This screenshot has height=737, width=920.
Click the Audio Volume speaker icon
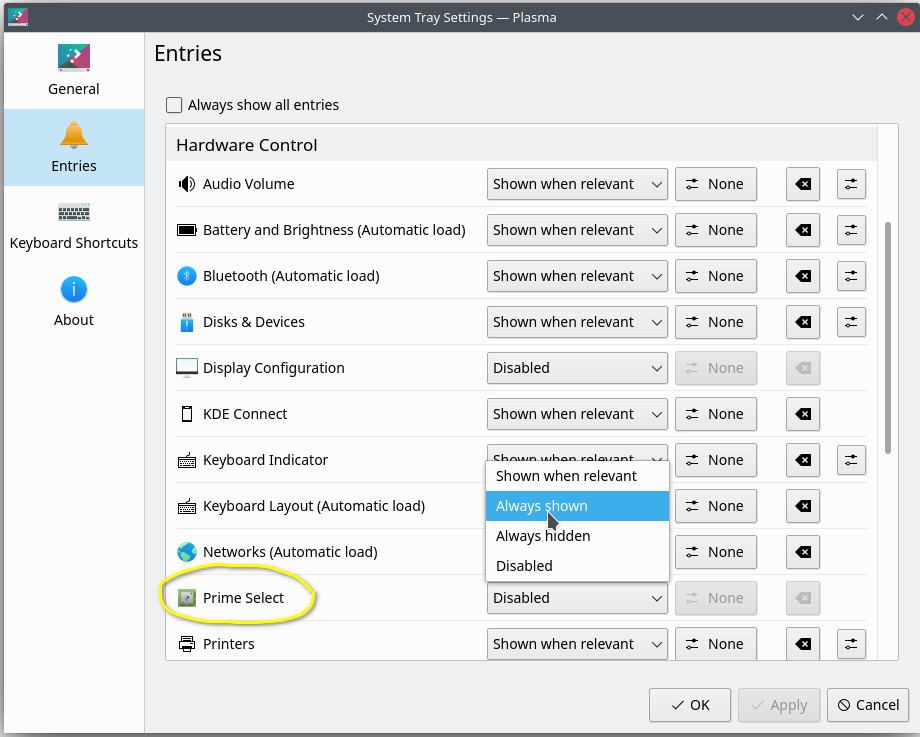[x=187, y=184]
